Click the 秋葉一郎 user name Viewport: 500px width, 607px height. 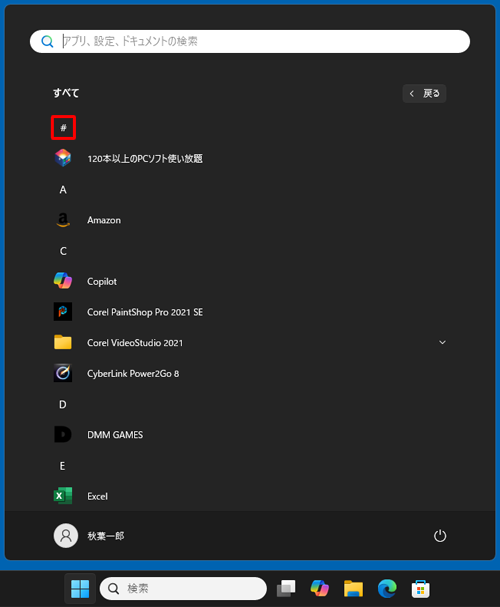106,536
